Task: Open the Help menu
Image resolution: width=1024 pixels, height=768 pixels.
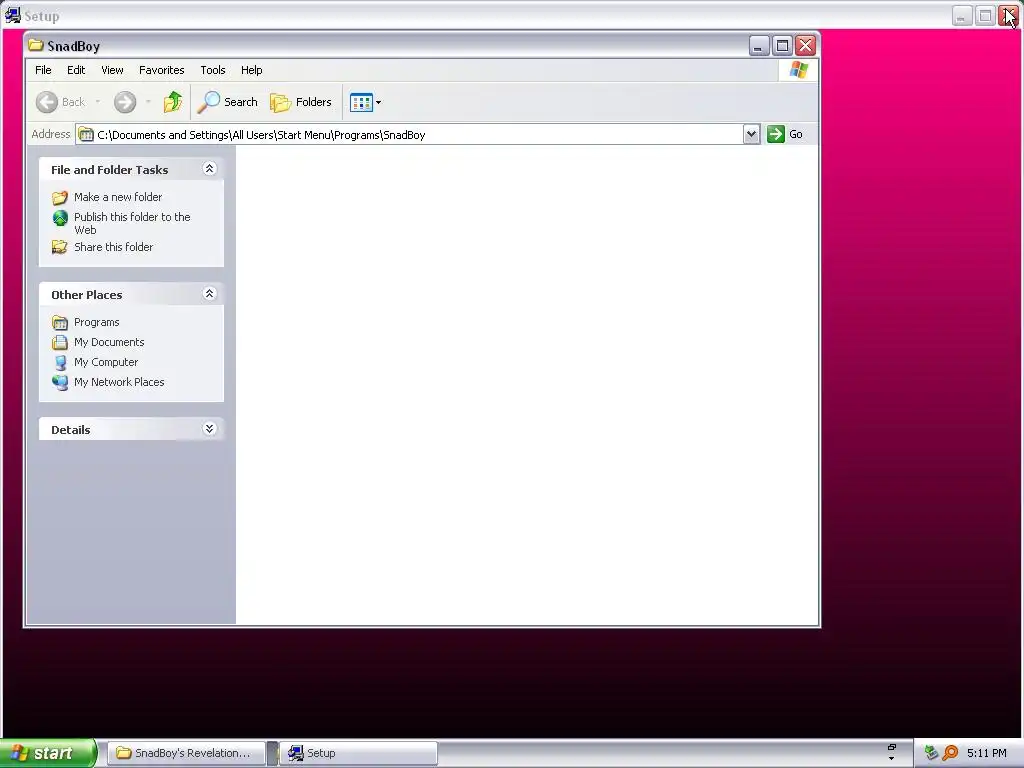Action: [251, 70]
